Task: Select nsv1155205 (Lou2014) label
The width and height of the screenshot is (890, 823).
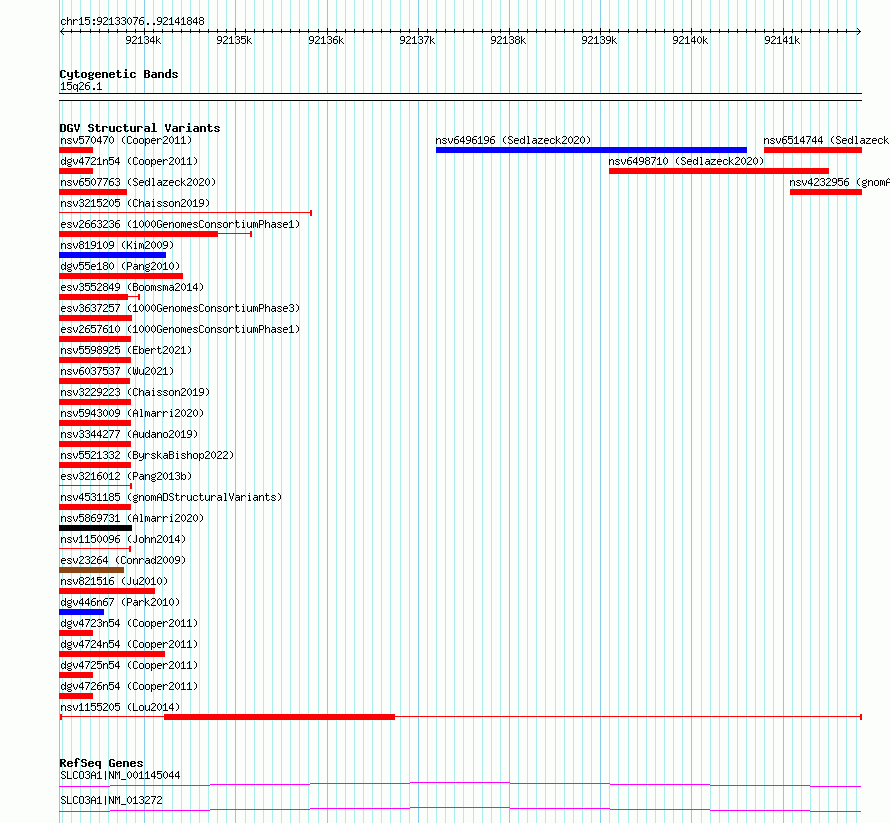Action: point(120,707)
